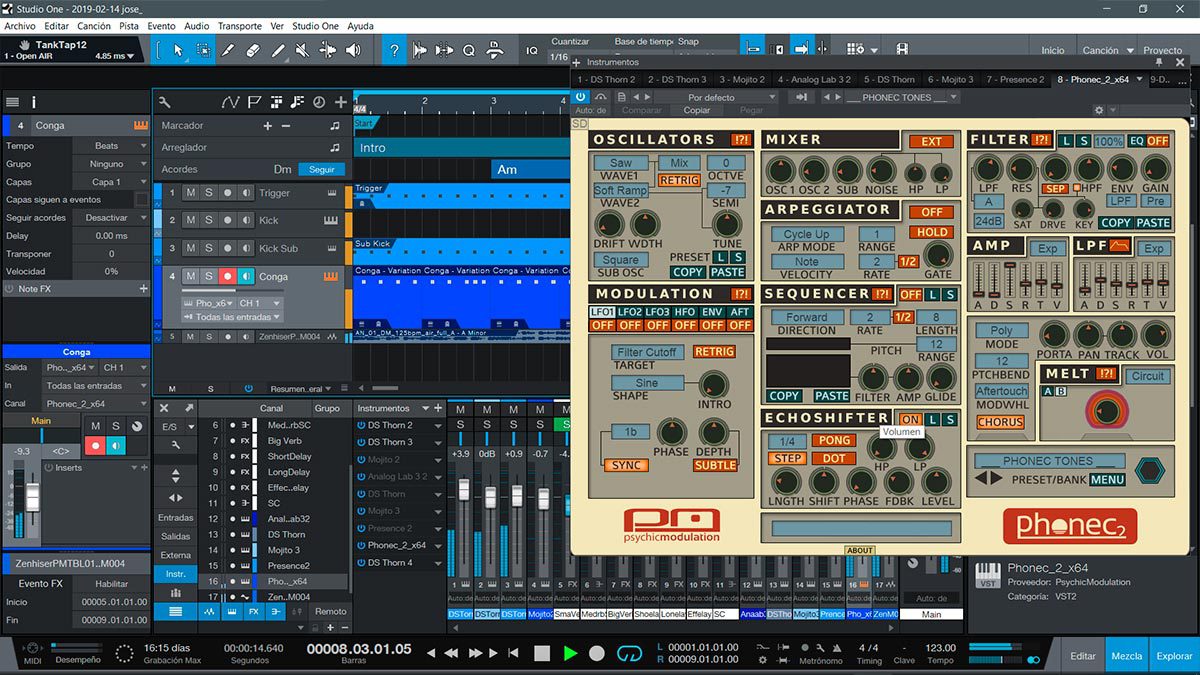Image resolution: width=1200 pixels, height=675 pixels.
Task: Add a marker with the Marcador plus icon
Action: coord(267,126)
